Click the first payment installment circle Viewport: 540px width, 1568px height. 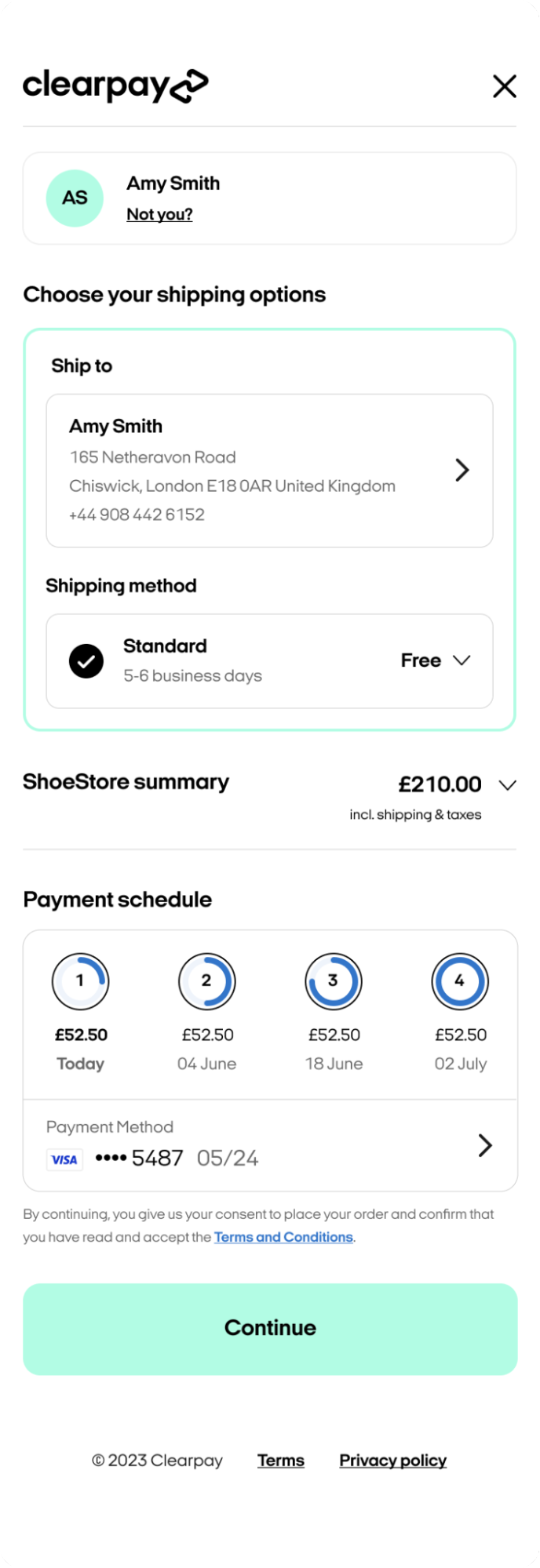[81, 981]
